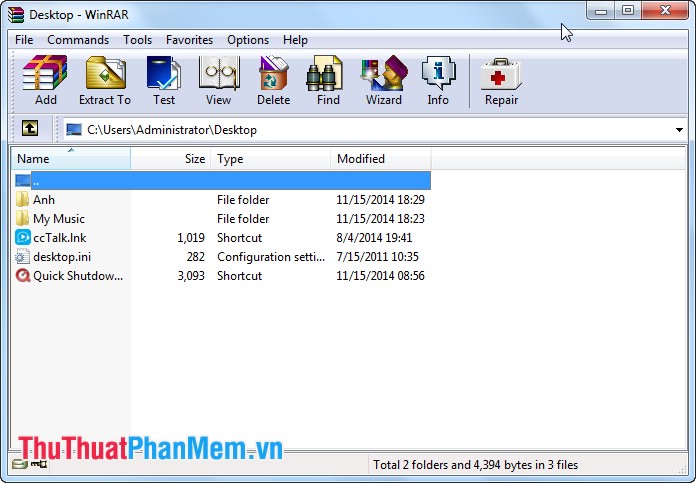Select the Quick Shutdow... file name
Screen dimensions: 696x483
78,276
